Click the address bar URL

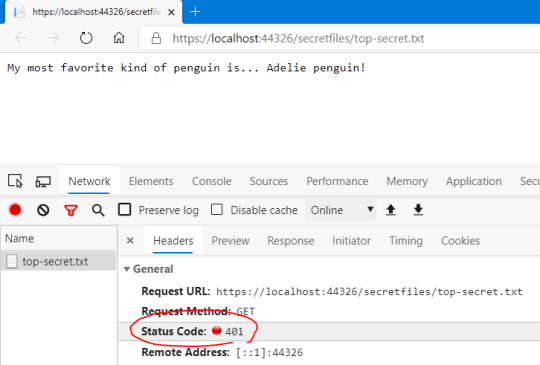(x=298, y=38)
